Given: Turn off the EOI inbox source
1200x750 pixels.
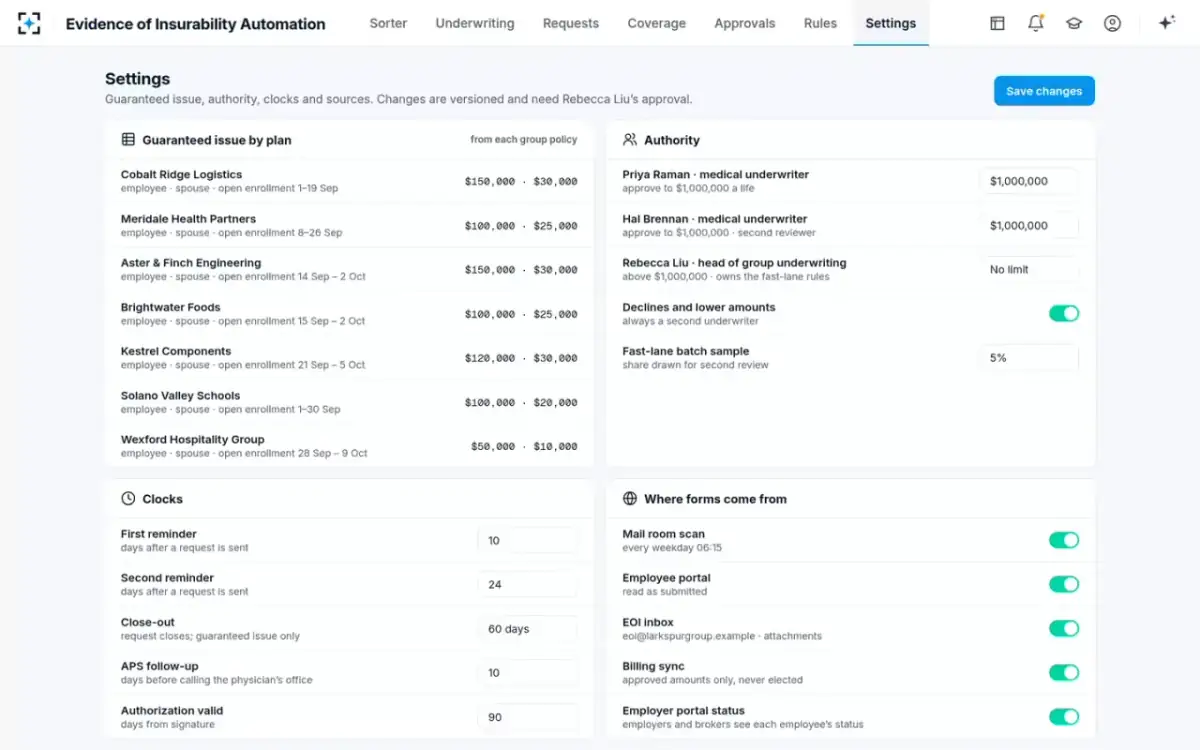Looking at the screenshot, I should click(x=1064, y=628).
